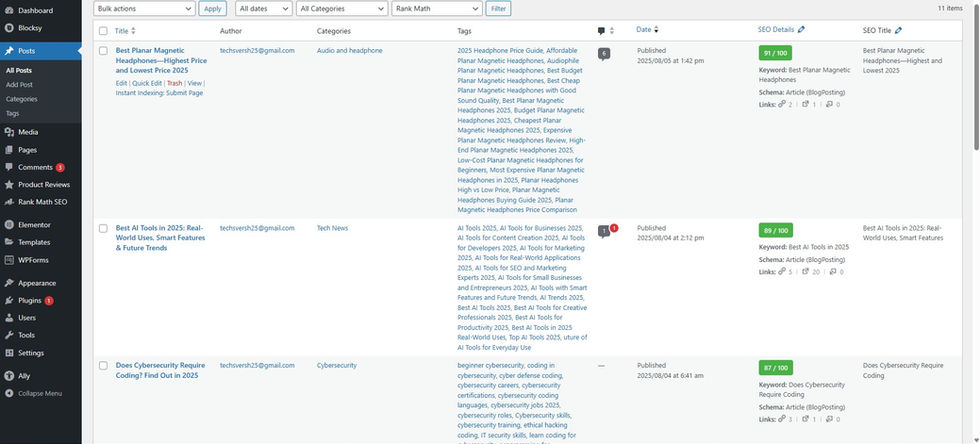Sort posts by Title column

(125, 31)
